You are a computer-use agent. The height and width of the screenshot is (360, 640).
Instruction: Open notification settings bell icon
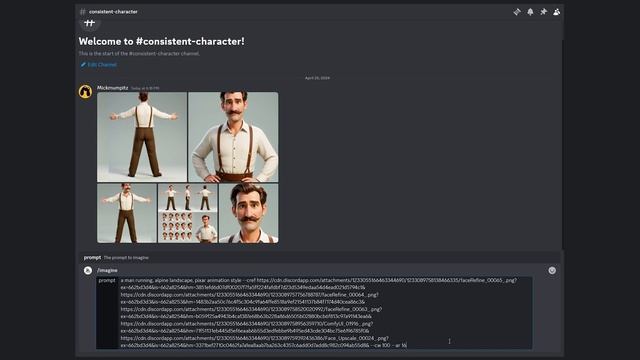click(530, 12)
